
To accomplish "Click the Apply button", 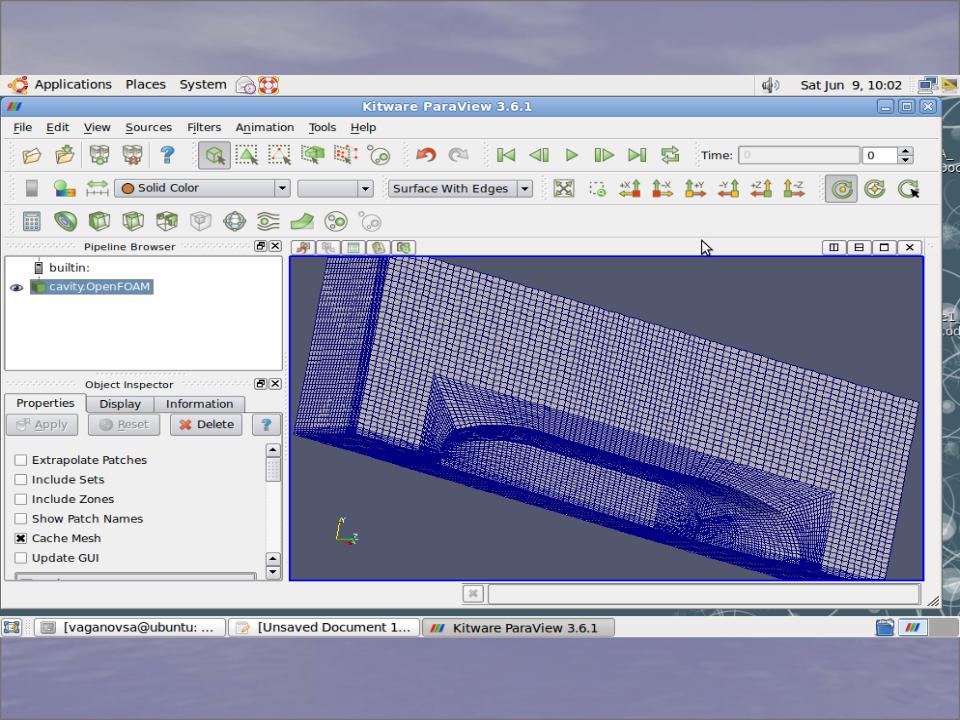I will tap(42, 424).
